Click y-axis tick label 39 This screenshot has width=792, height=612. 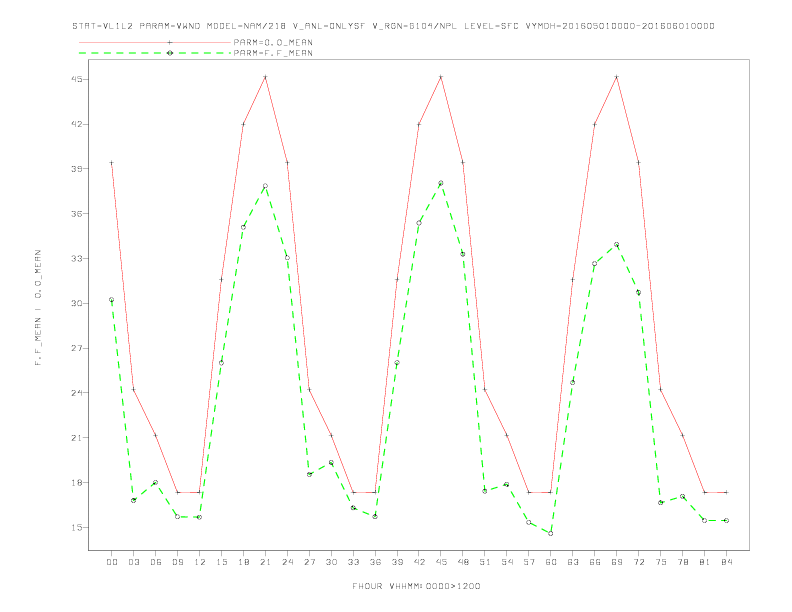[76, 169]
